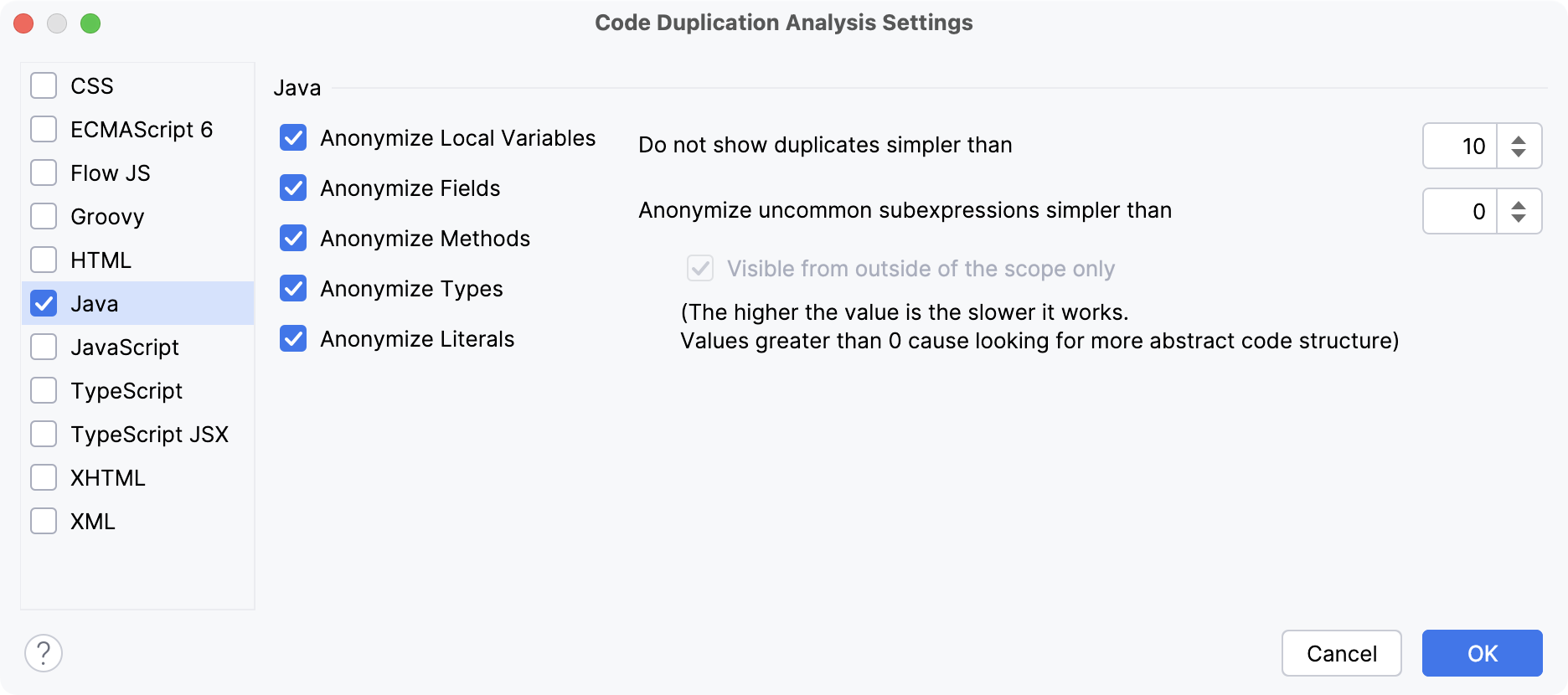Check the TypeScript JSX checkbox
Image resolution: width=1568 pixels, height=695 pixels.
[43, 434]
